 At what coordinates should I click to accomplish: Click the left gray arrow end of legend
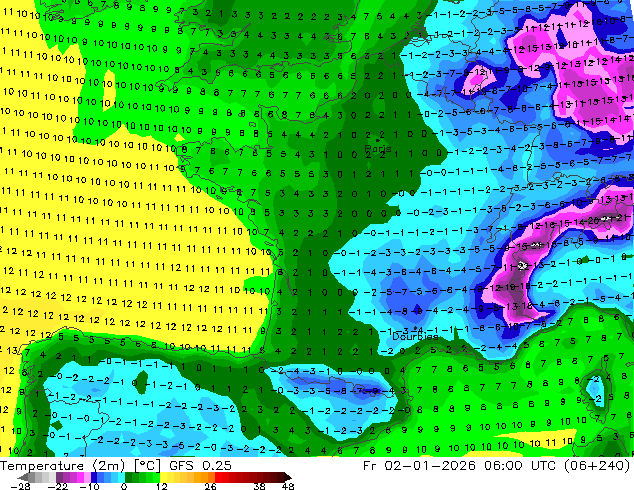pos(22,477)
